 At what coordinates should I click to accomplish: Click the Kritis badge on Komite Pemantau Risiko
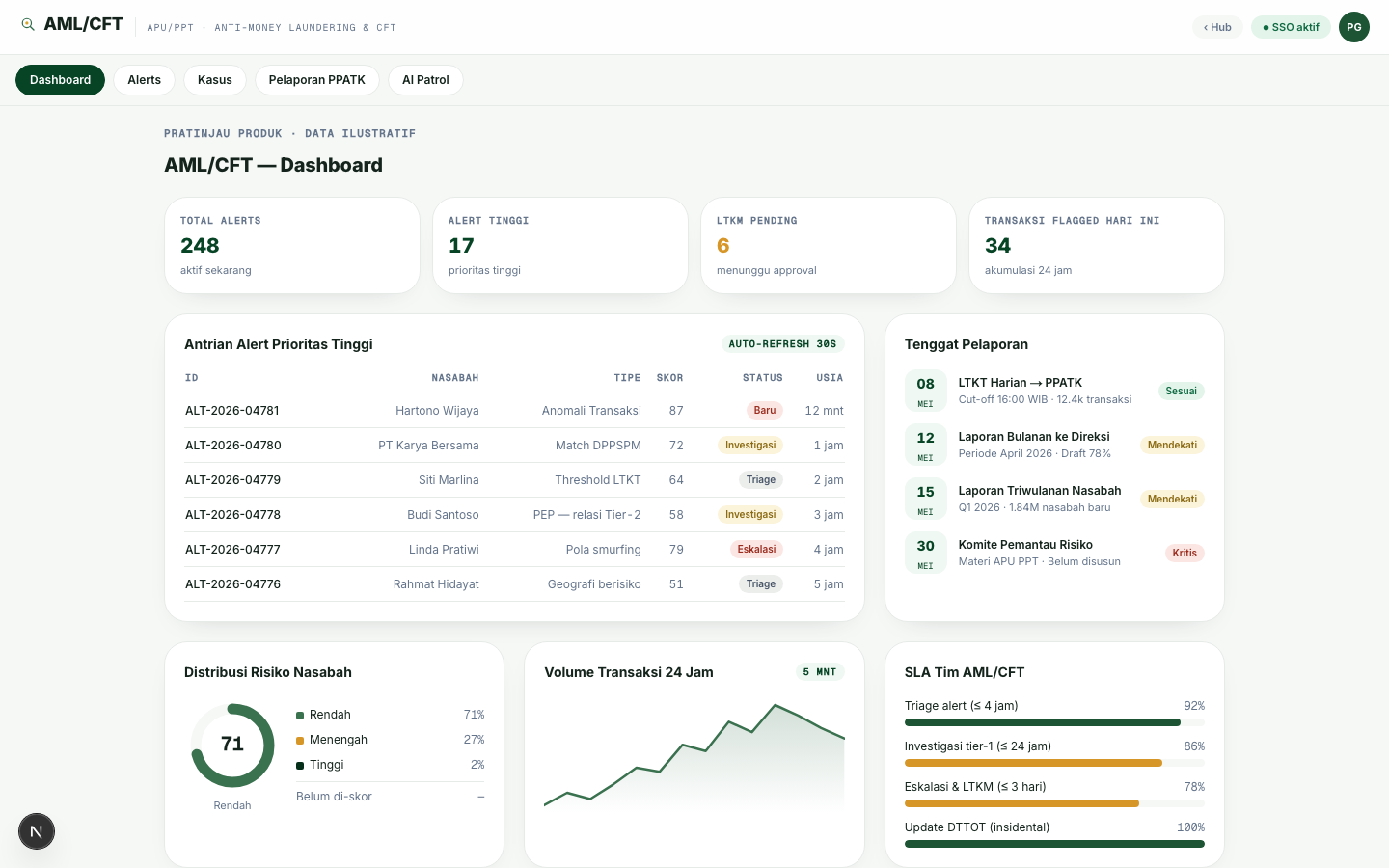point(1185,554)
